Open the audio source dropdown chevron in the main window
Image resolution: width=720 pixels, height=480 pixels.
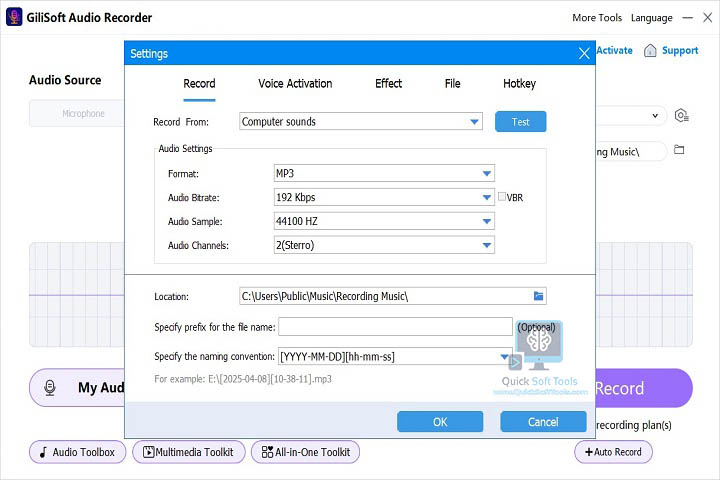(655, 115)
